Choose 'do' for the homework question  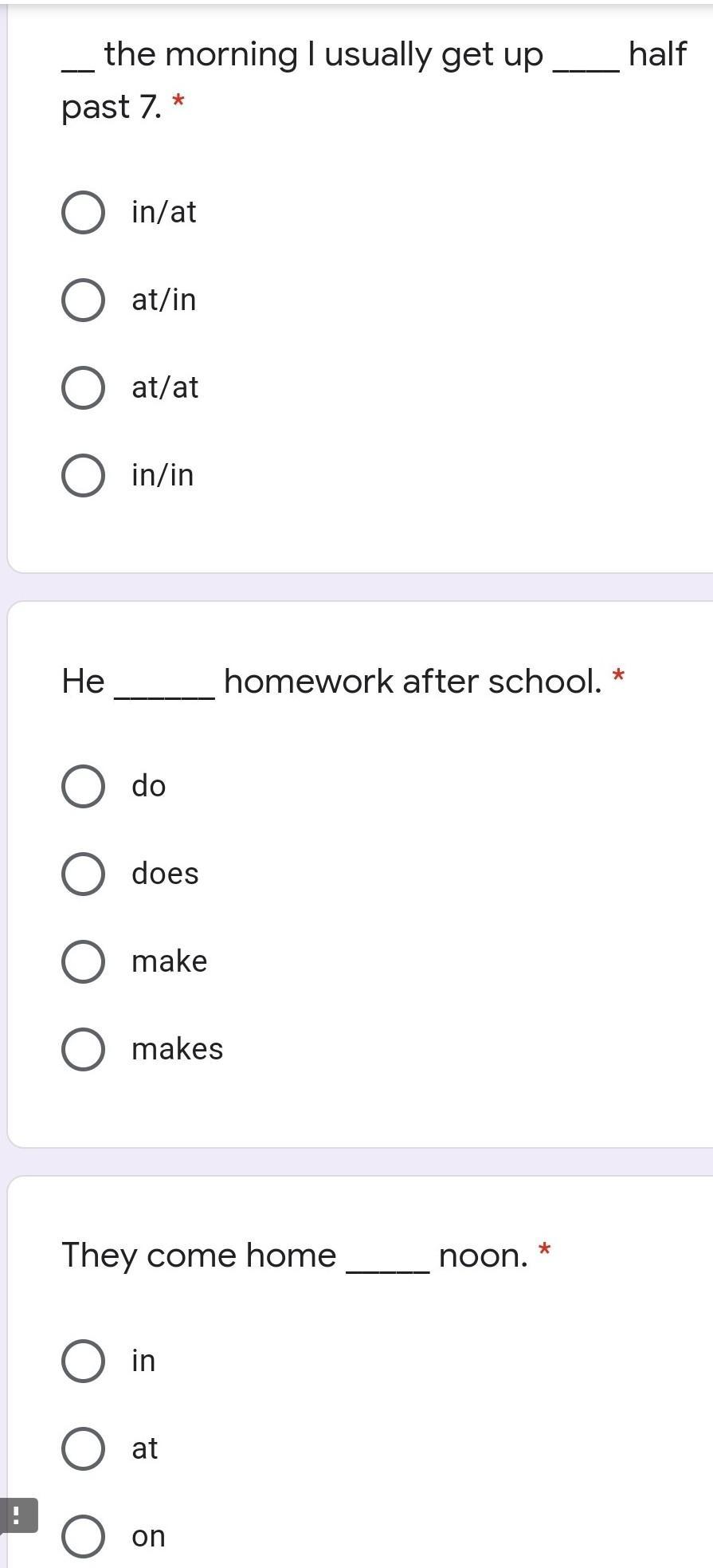pyautogui.click(x=83, y=787)
